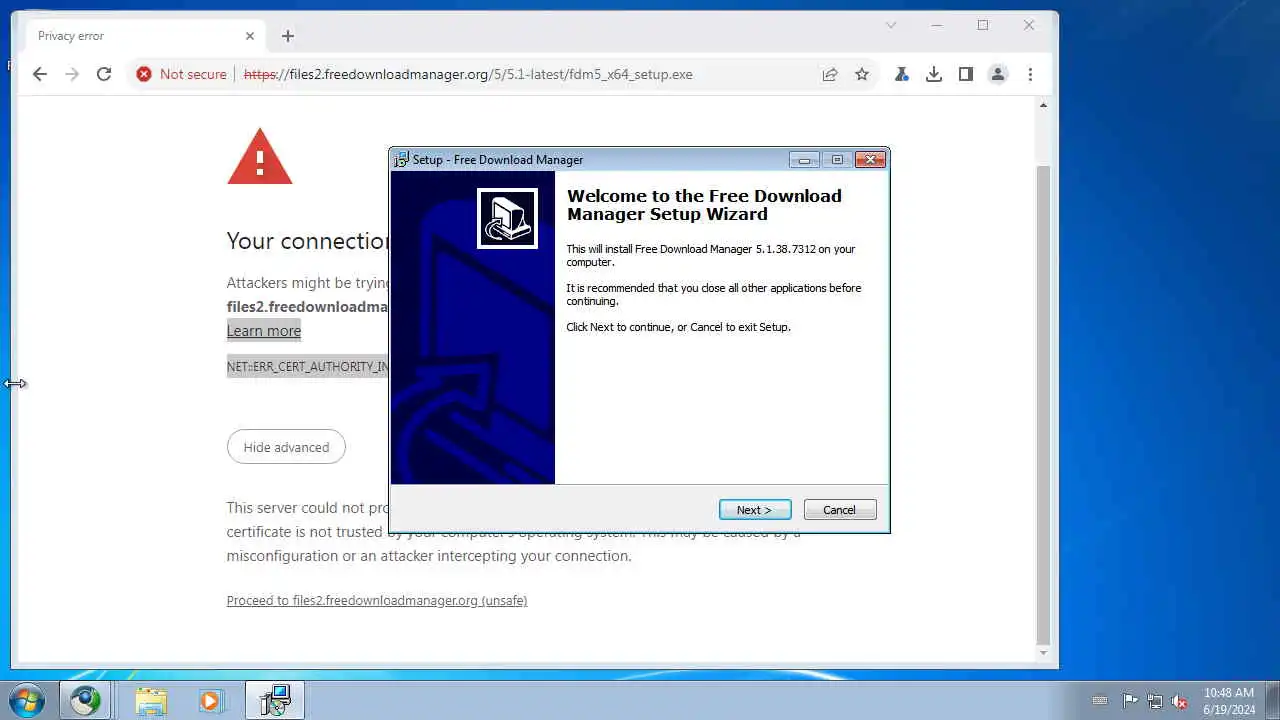The height and width of the screenshot is (720, 1280).
Task: Share this page icon in address bar
Action: (x=830, y=74)
